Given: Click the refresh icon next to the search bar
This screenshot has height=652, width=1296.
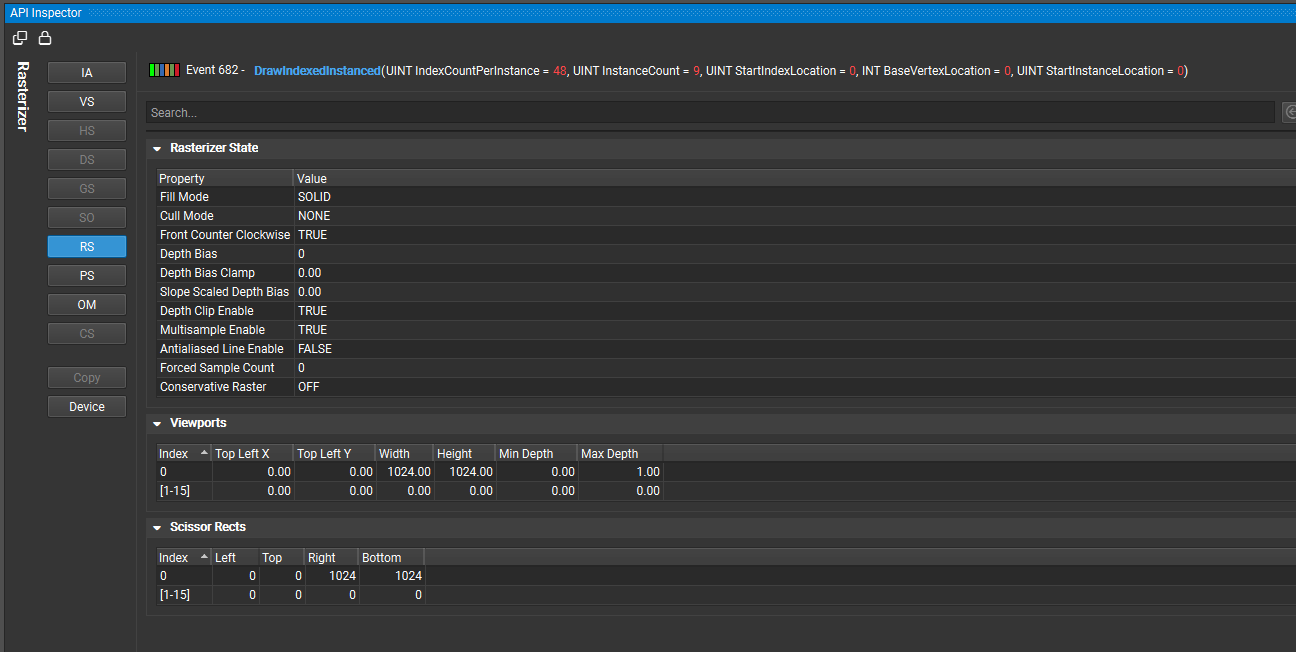Looking at the screenshot, I should (x=1289, y=112).
